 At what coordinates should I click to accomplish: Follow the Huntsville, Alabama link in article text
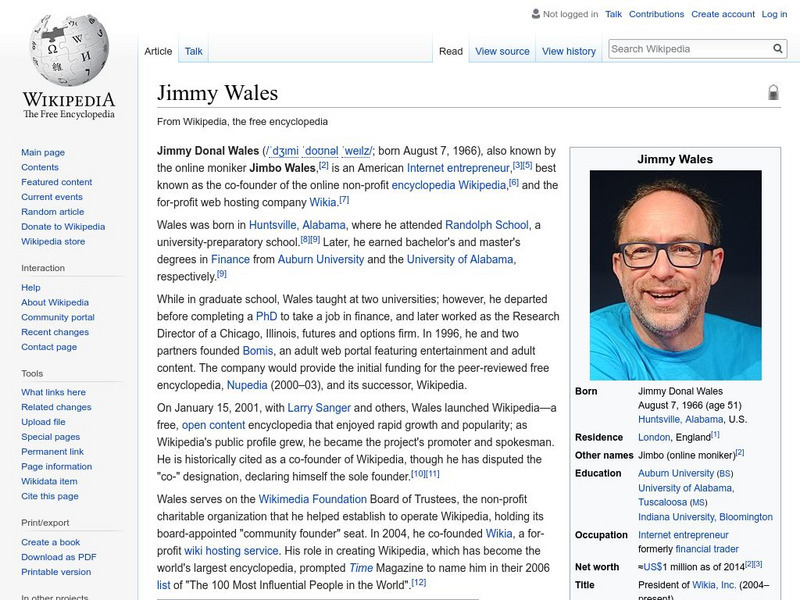tap(297, 225)
